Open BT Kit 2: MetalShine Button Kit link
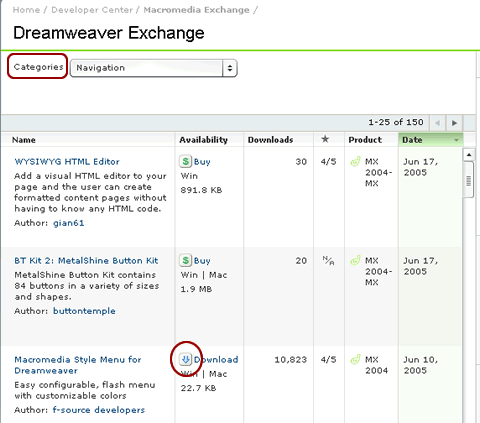This screenshot has height=423, width=480. [86, 260]
